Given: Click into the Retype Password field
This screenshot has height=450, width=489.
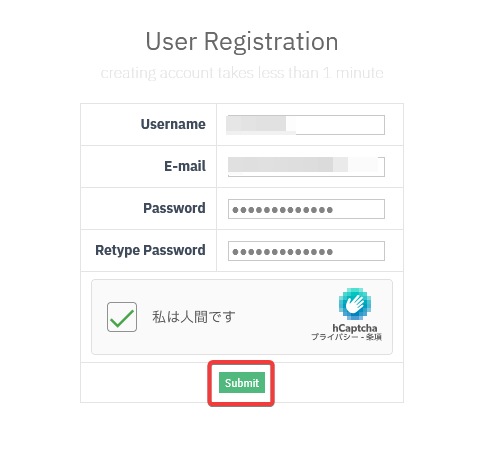Looking at the screenshot, I should (306, 251).
